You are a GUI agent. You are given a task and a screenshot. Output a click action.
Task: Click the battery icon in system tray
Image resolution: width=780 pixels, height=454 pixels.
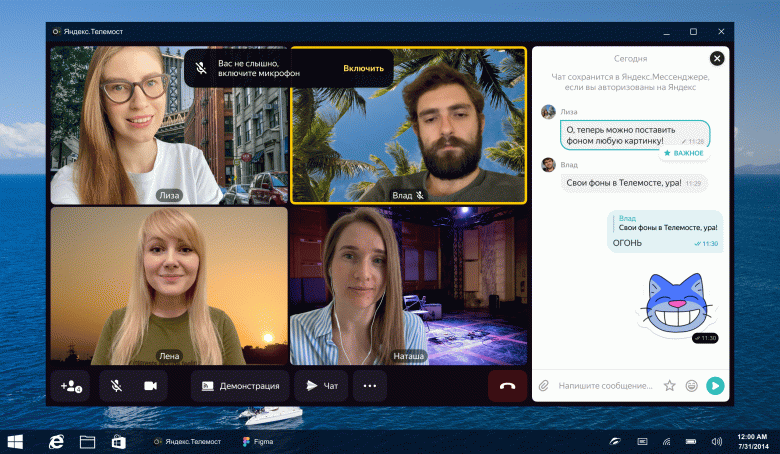click(691, 442)
